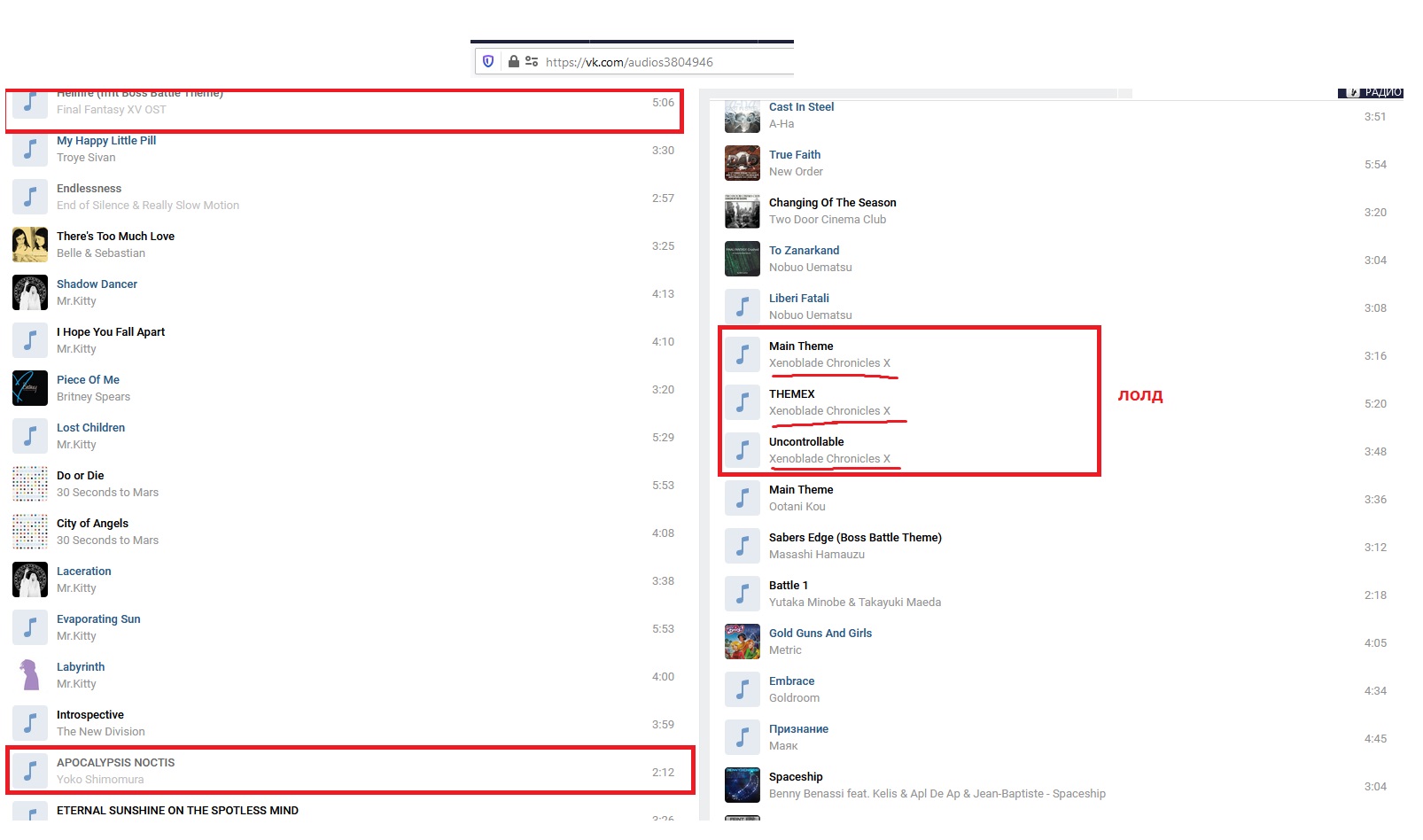Click the vk.com/audios3804946 address field
This screenshot has height=840, width=1423.
click(x=629, y=62)
